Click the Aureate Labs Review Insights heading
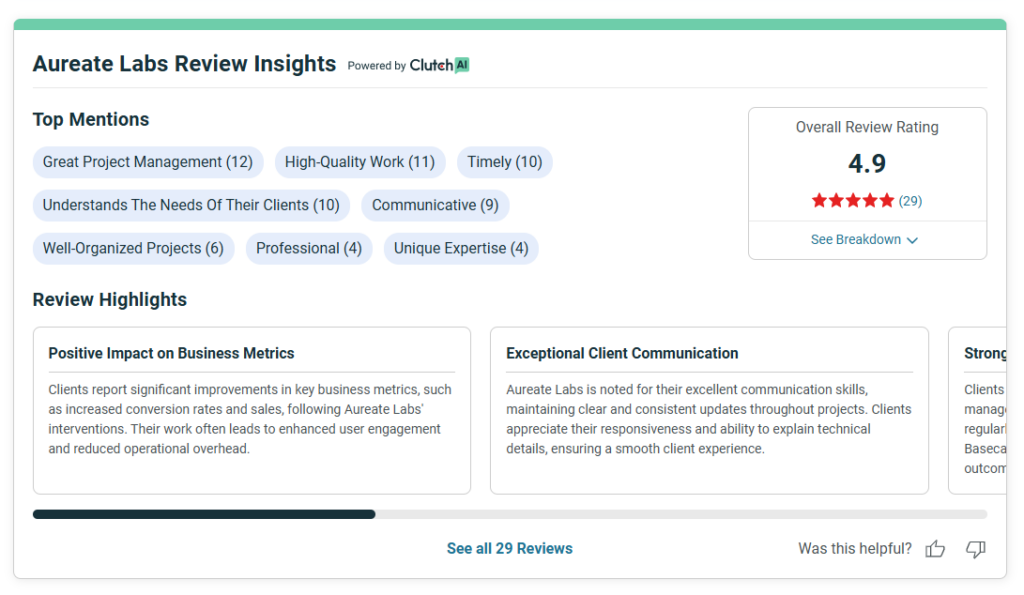The width and height of the screenshot is (1024, 595). point(184,64)
